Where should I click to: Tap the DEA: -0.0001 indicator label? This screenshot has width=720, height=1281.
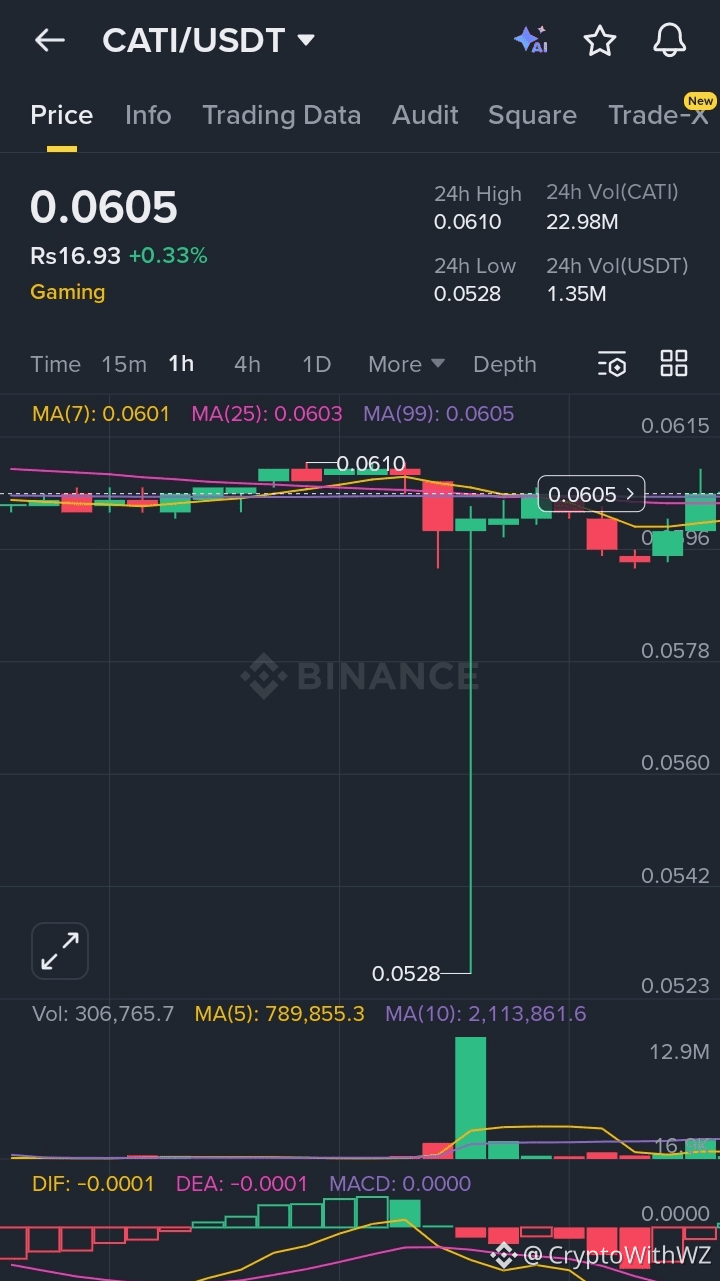[x=242, y=1184]
